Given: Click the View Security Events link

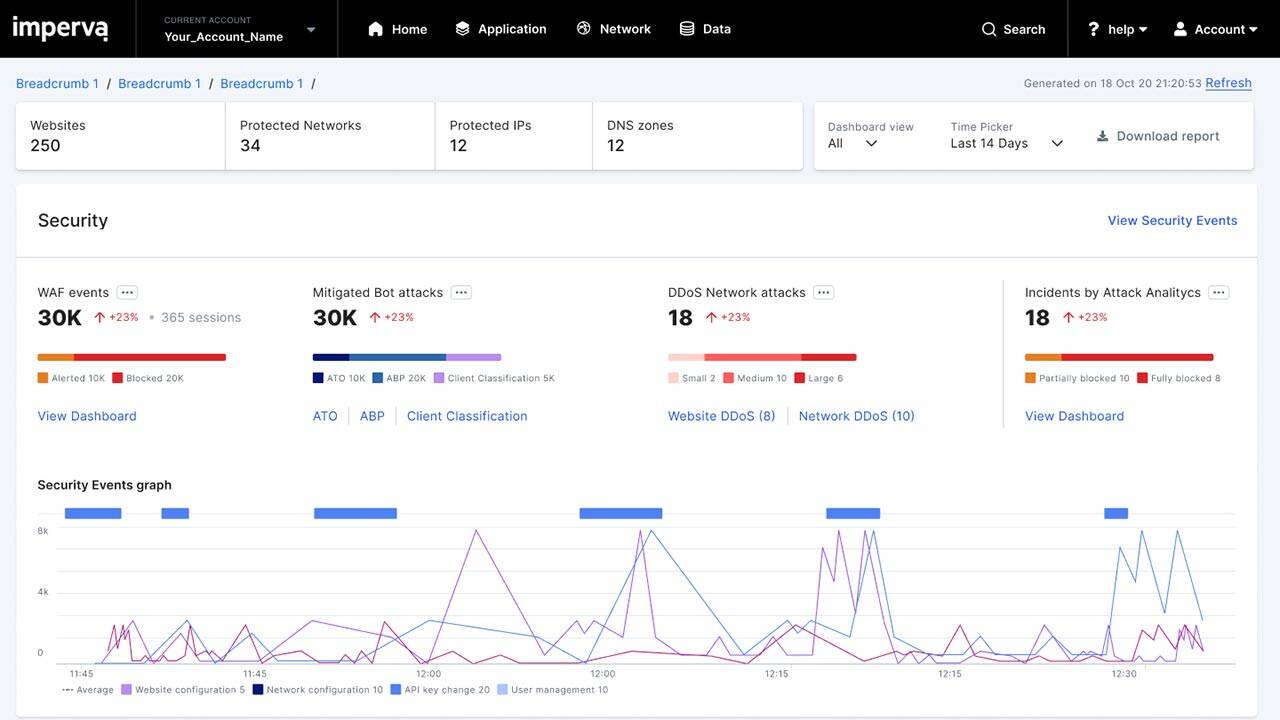Looking at the screenshot, I should (x=1172, y=220).
